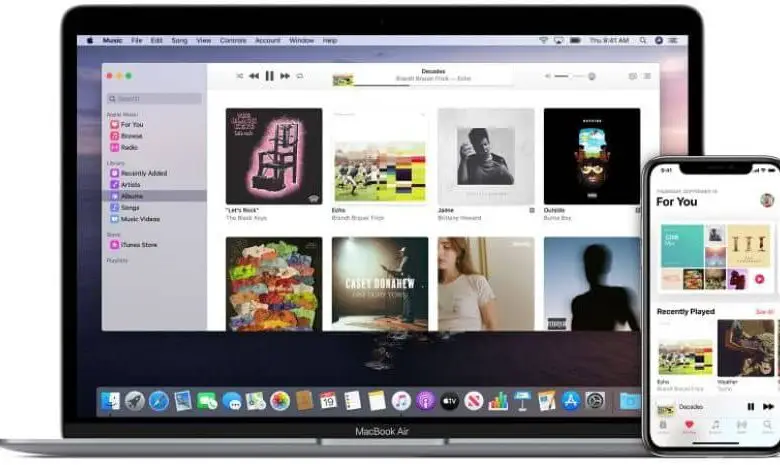
Task: Open the Edit menu
Action: [x=157, y=41]
